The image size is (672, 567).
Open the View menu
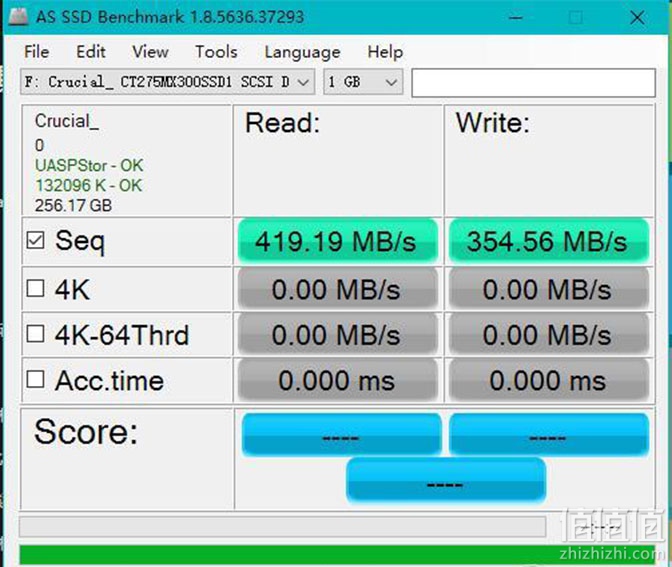150,52
